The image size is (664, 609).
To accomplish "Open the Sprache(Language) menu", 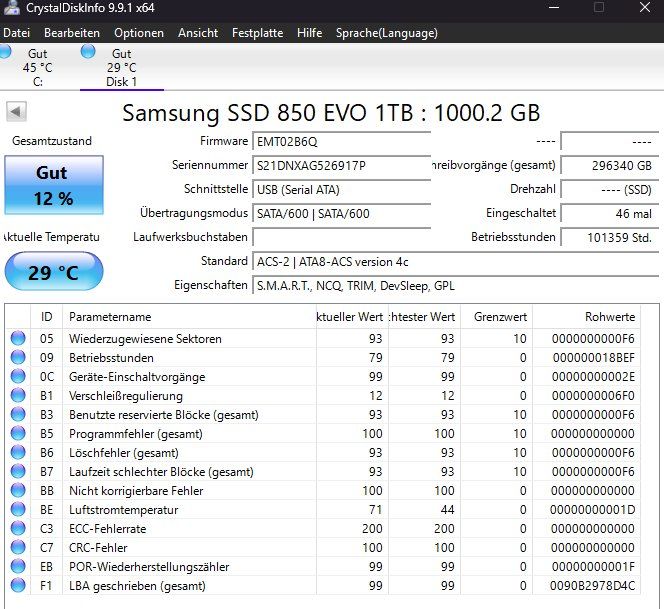I will 387,33.
